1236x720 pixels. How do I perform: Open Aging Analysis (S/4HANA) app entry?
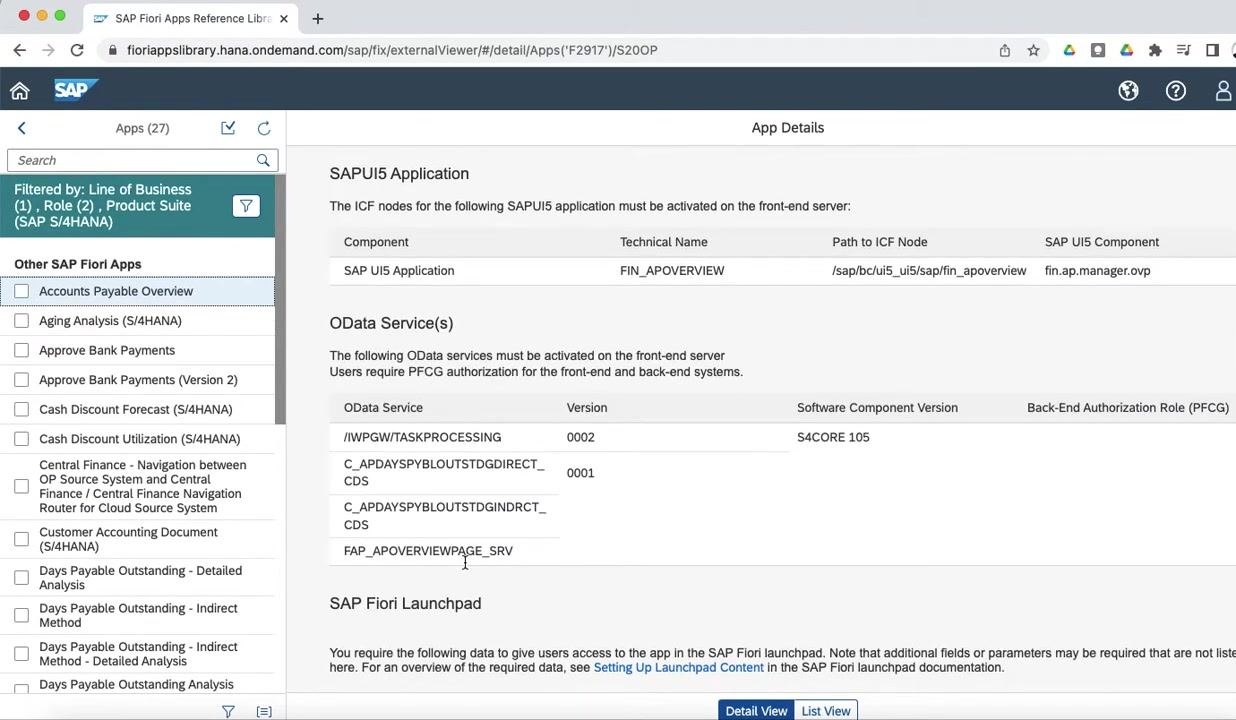(x=138, y=321)
